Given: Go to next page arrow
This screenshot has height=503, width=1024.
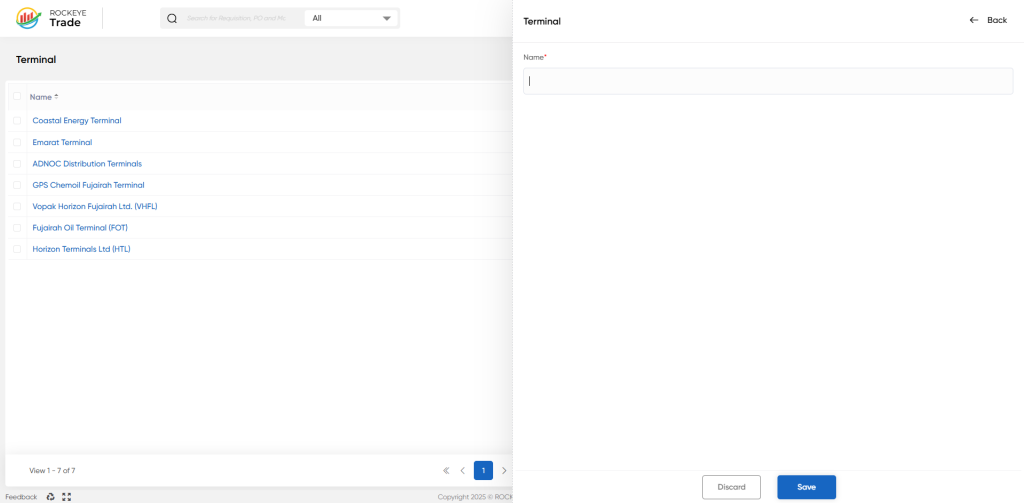Looking at the screenshot, I should tap(504, 470).
